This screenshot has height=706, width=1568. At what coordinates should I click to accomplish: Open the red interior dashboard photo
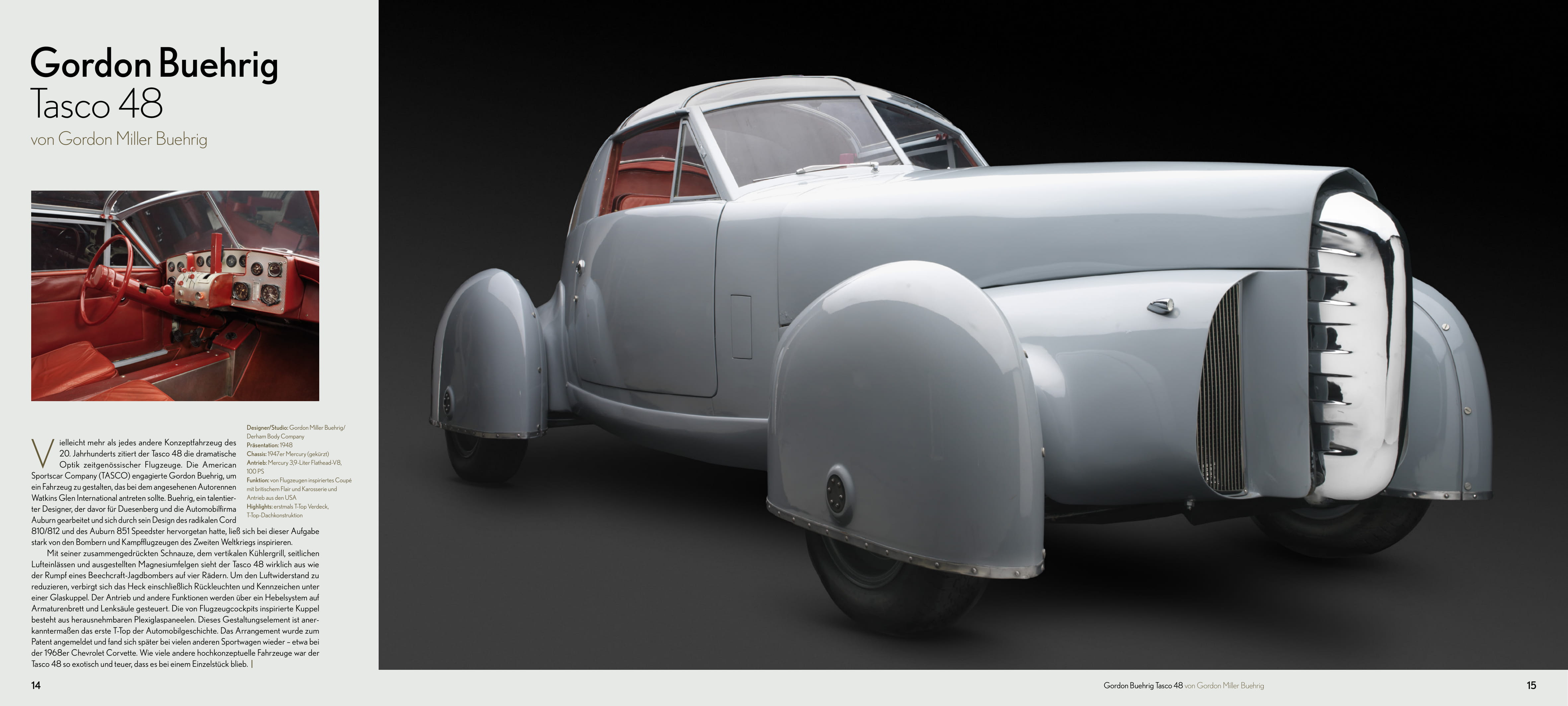coord(175,296)
